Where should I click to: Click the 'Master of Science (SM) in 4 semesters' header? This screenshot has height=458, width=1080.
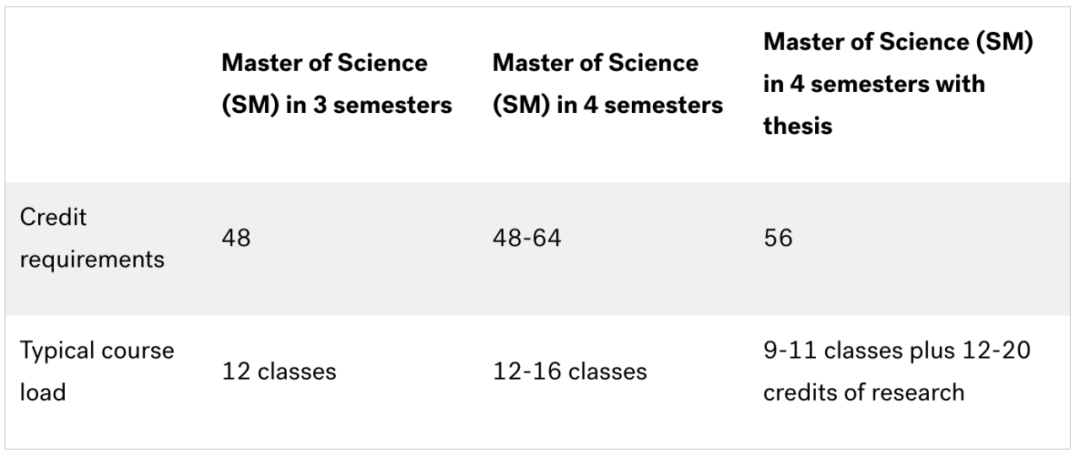608,84
